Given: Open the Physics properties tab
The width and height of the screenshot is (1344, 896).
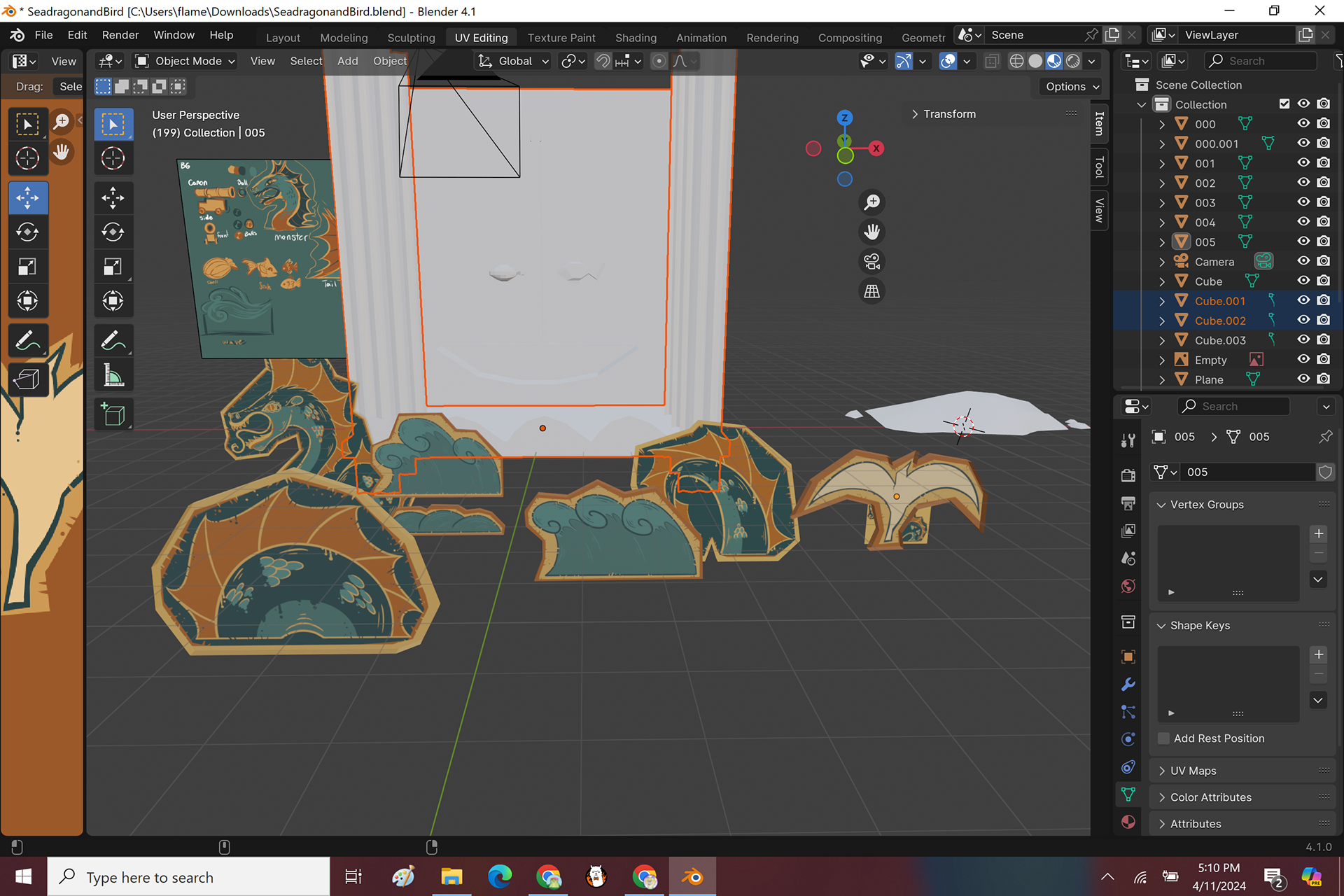Looking at the screenshot, I should [1128, 739].
